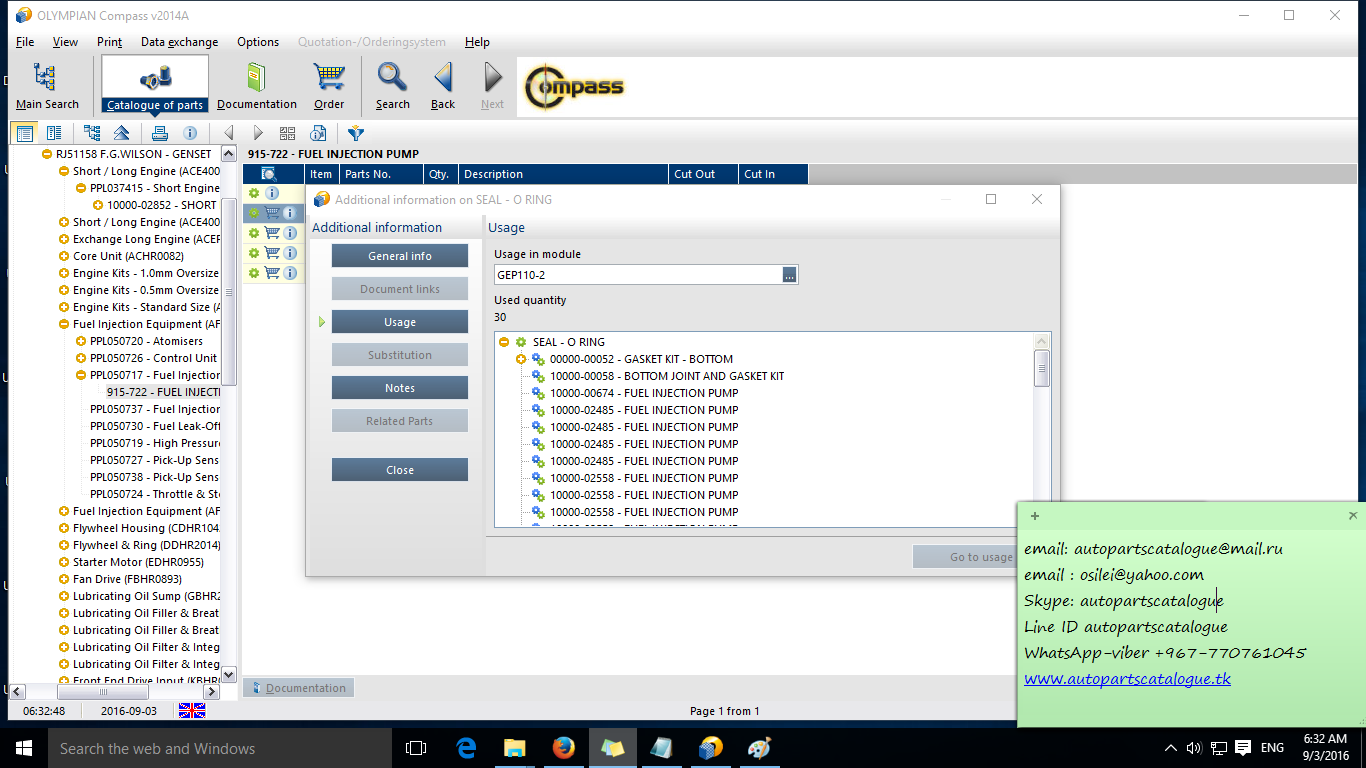Click the magnifier icon in the parts table header
This screenshot has height=768, width=1366.
[x=269, y=174]
